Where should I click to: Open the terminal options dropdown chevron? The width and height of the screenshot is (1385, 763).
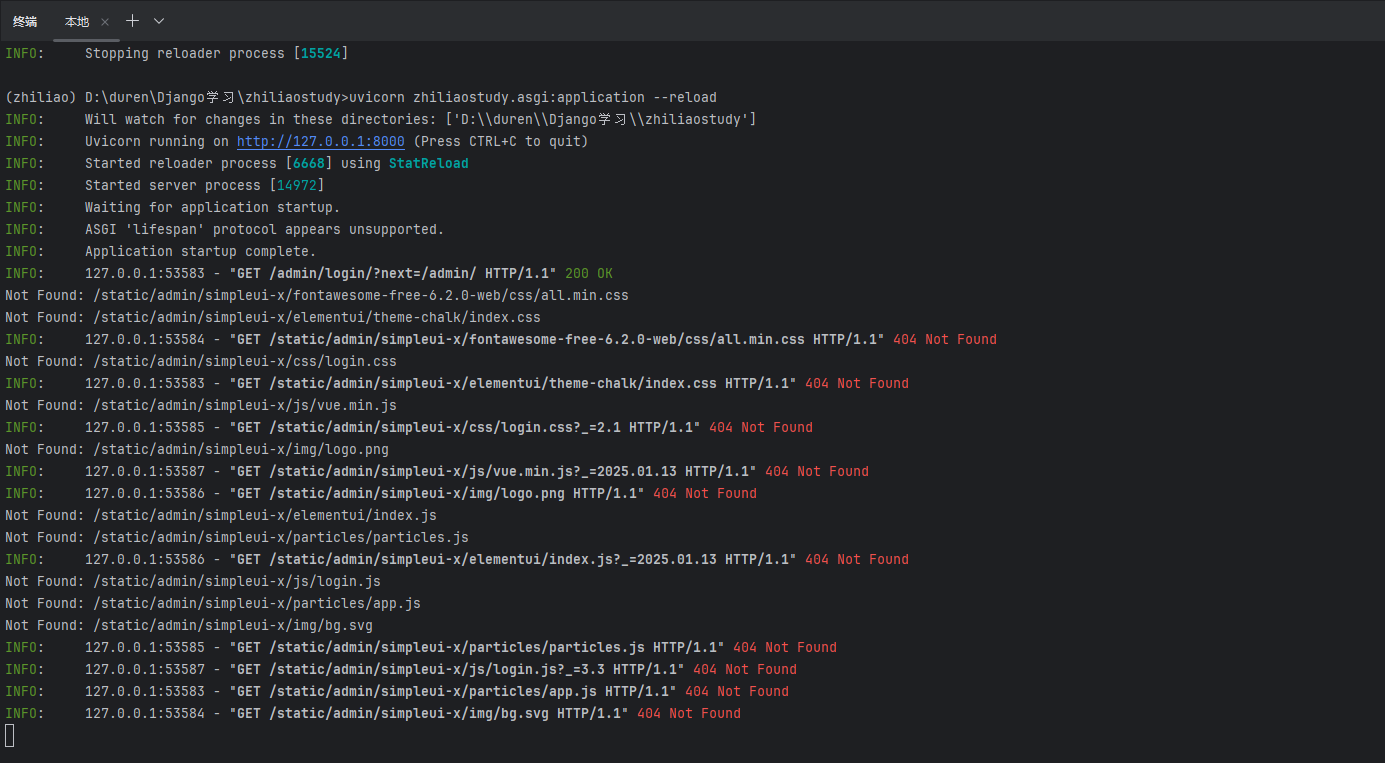point(159,20)
